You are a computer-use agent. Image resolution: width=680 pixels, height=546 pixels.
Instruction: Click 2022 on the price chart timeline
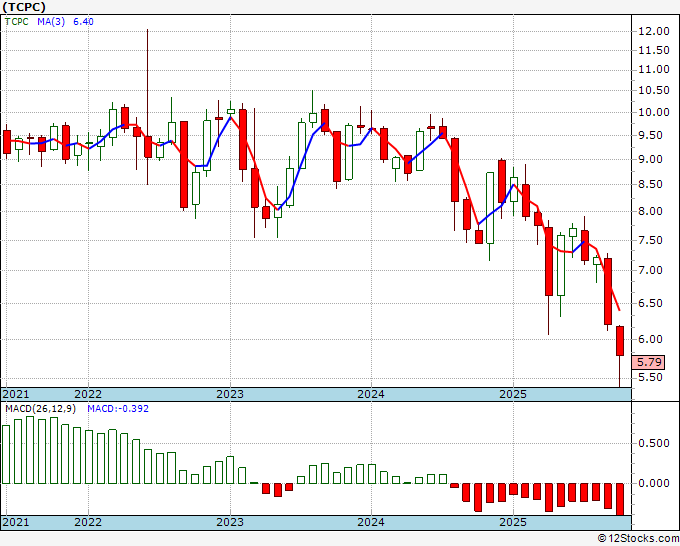pos(88,394)
